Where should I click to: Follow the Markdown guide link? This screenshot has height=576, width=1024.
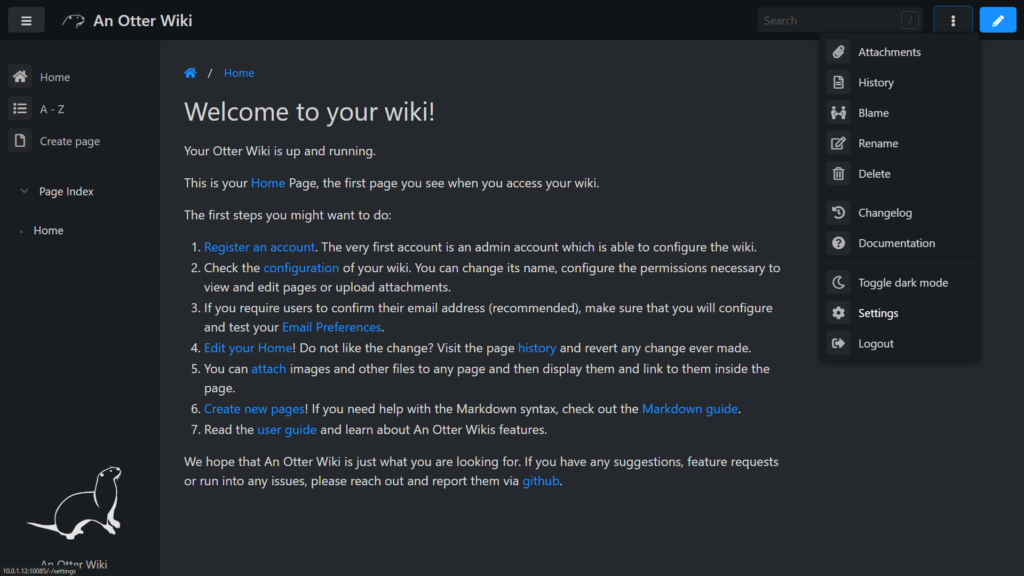coord(690,409)
